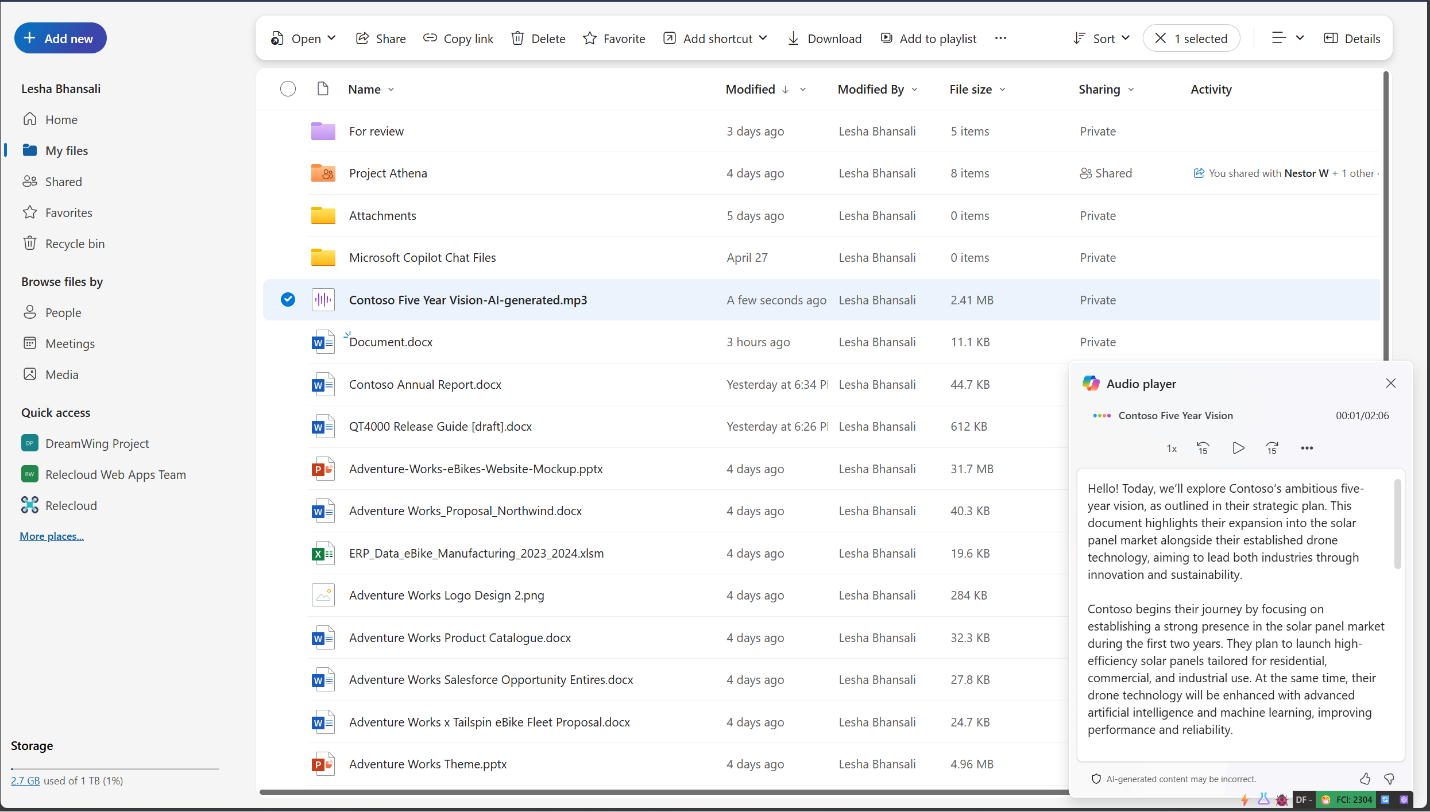
Task: Close the Audio player panel
Action: click(x=1390, y=383)
